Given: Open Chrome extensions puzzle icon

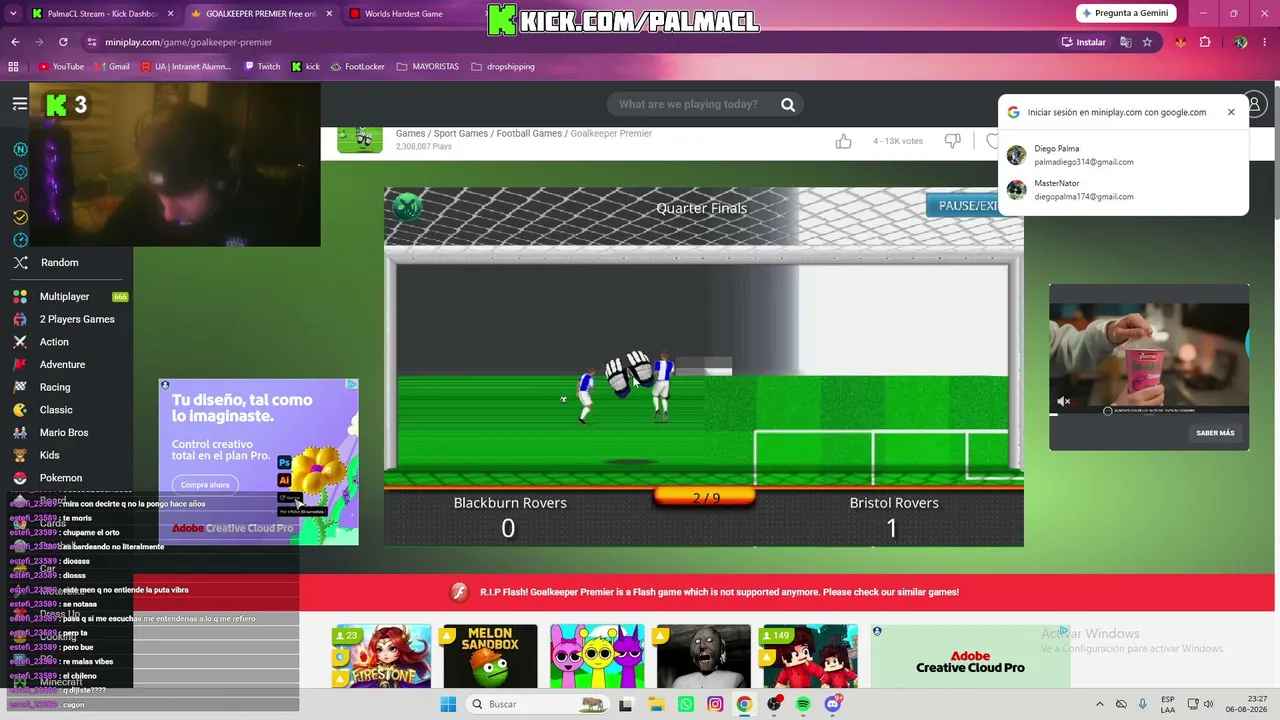Looking at the screenshot, I should pyautogui.click(x=1205, y=42).
